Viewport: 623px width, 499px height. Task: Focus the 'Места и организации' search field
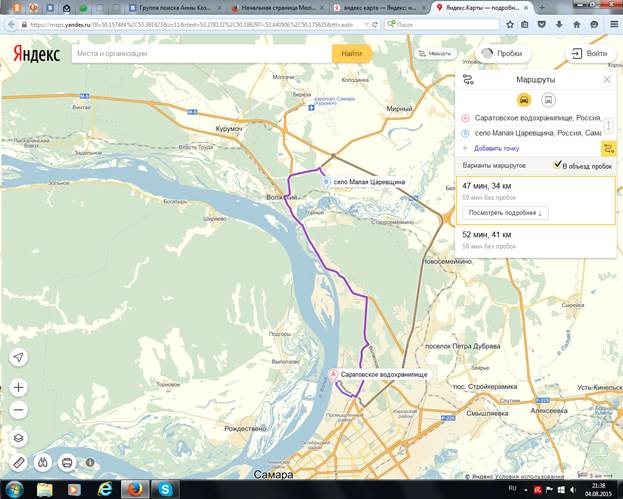(x=202, y=53)
